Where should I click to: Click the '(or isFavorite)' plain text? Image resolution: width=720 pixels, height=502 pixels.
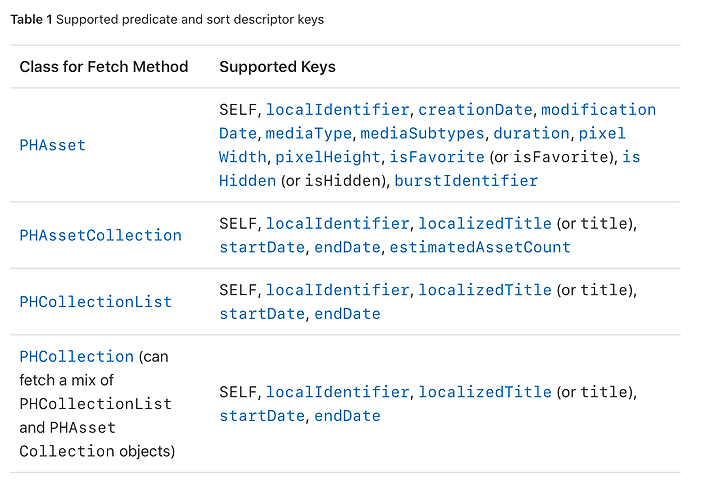click(551, 157)
